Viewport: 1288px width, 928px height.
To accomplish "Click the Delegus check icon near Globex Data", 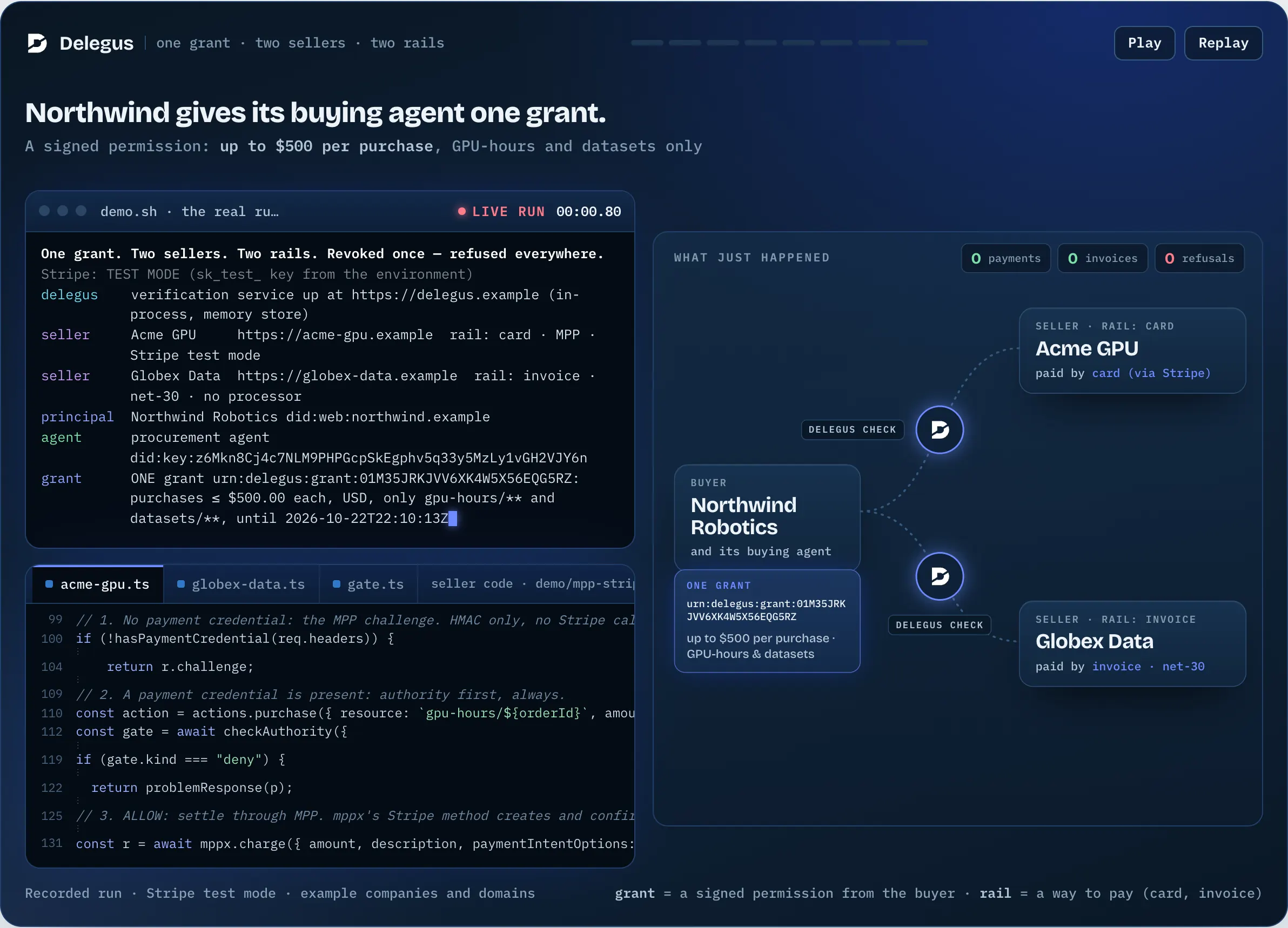I will point(940,576).
